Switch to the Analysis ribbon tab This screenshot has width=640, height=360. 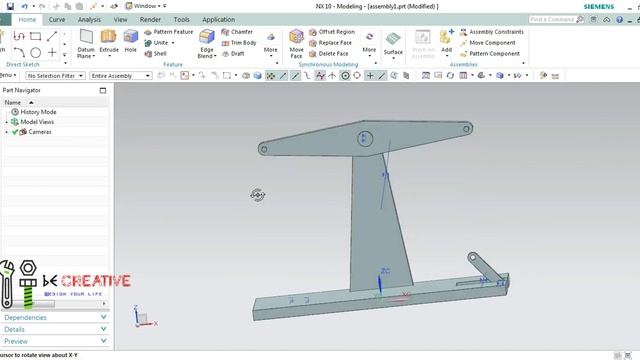(x=89, y=20)
